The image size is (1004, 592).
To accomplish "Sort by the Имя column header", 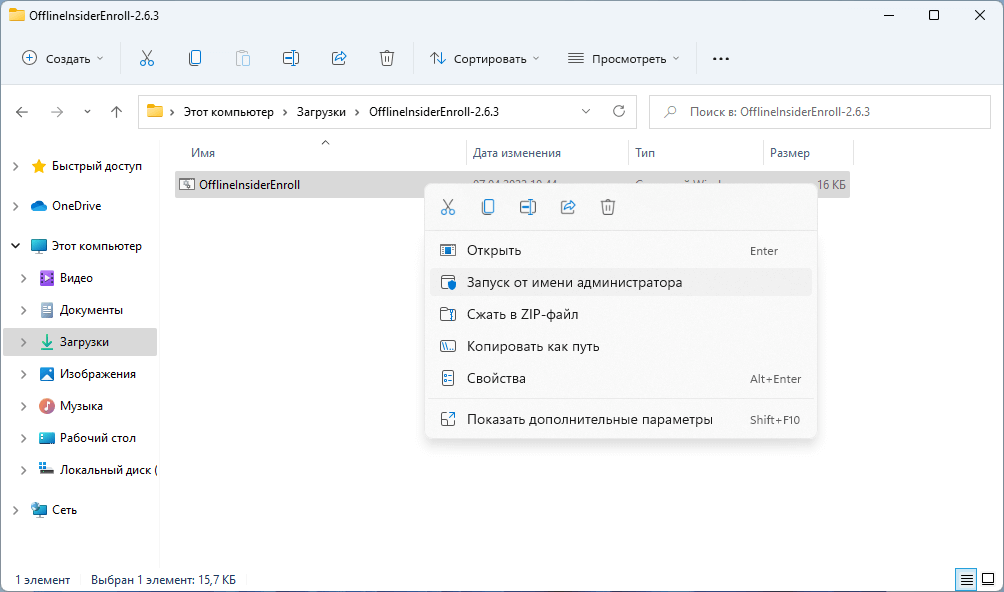I will tap(202, 152).
